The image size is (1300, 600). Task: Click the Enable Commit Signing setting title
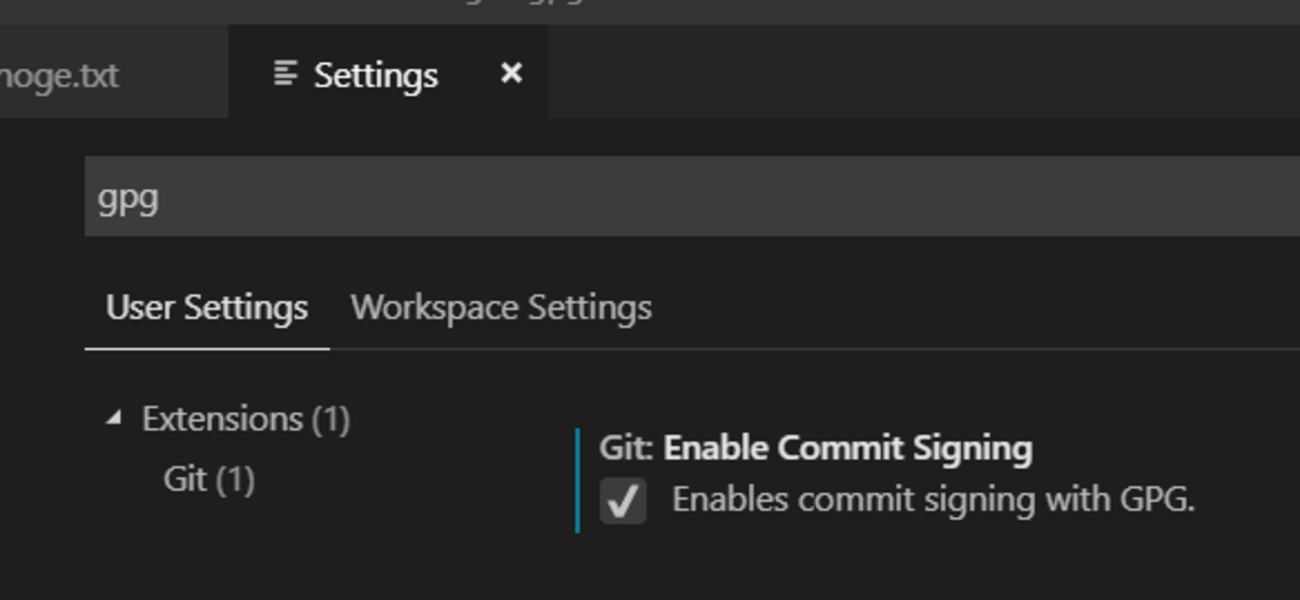click(848, 448)
